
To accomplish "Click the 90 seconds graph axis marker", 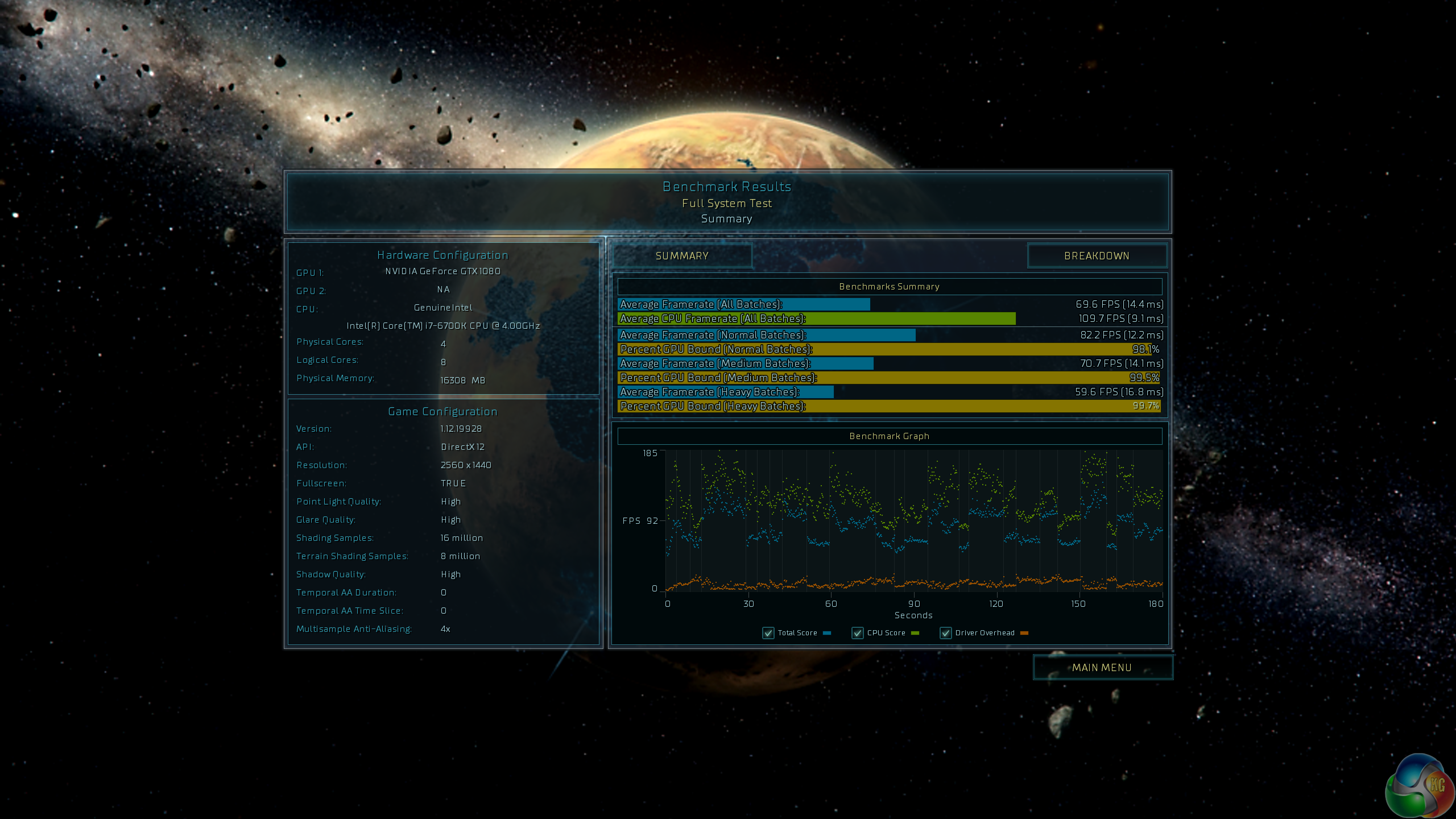I will pyautogui.click(x=913, y=604).
